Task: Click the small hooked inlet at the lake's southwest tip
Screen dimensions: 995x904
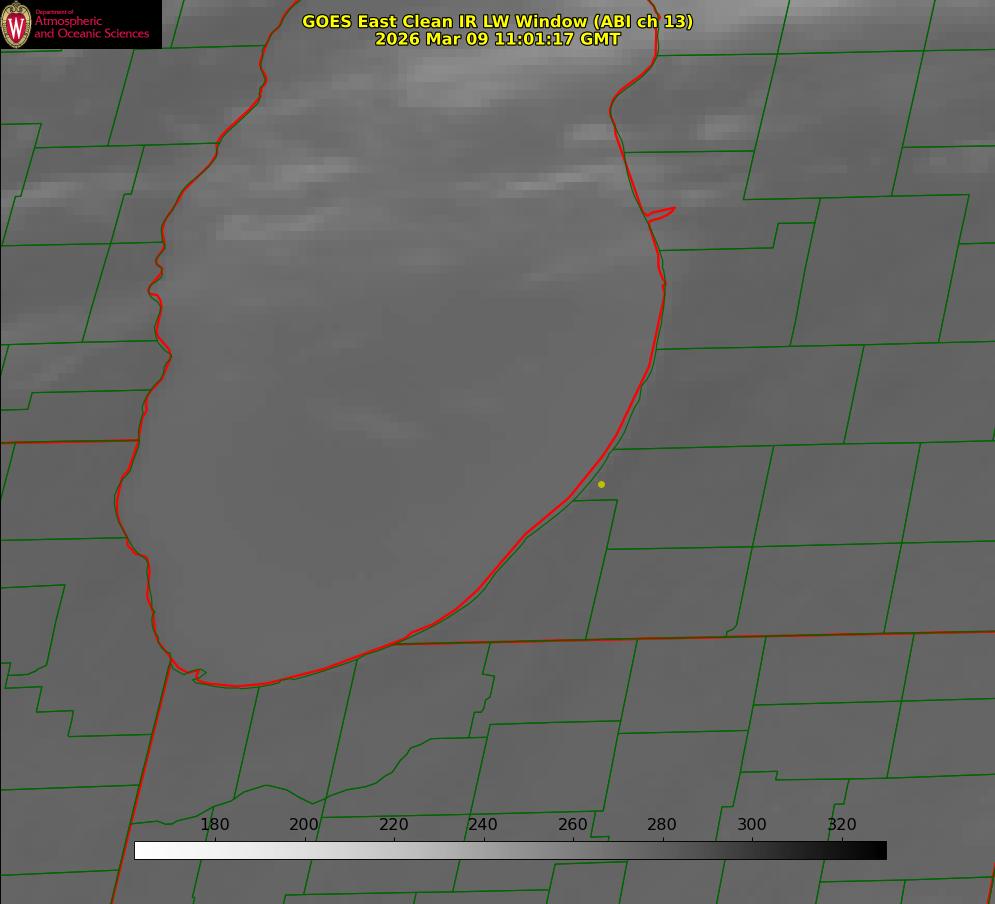Action: click(x=197, y=675)
